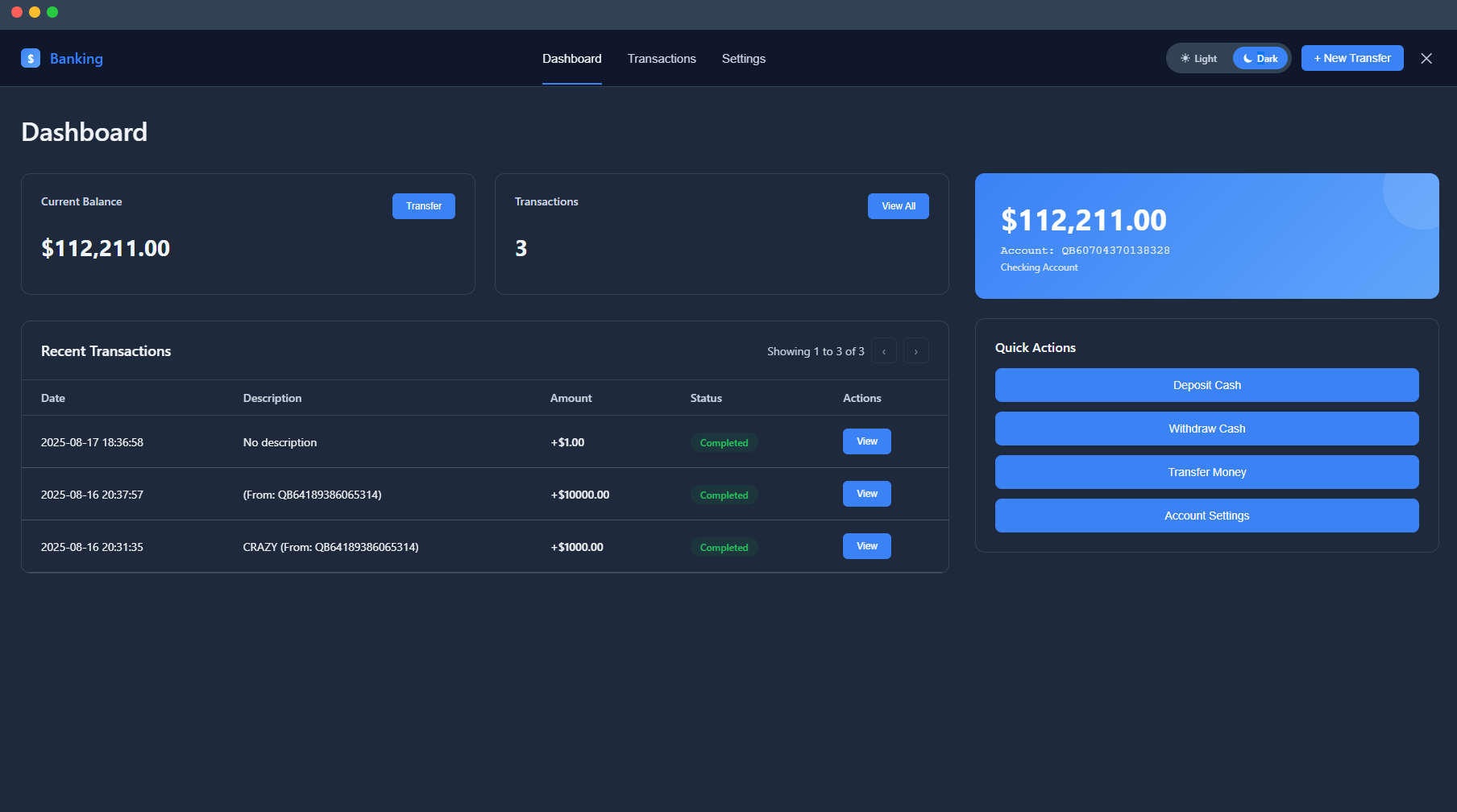Click View All in Transactions card
The height and width of the screenshot is (812, 1457).
click(x=898, y=205)
